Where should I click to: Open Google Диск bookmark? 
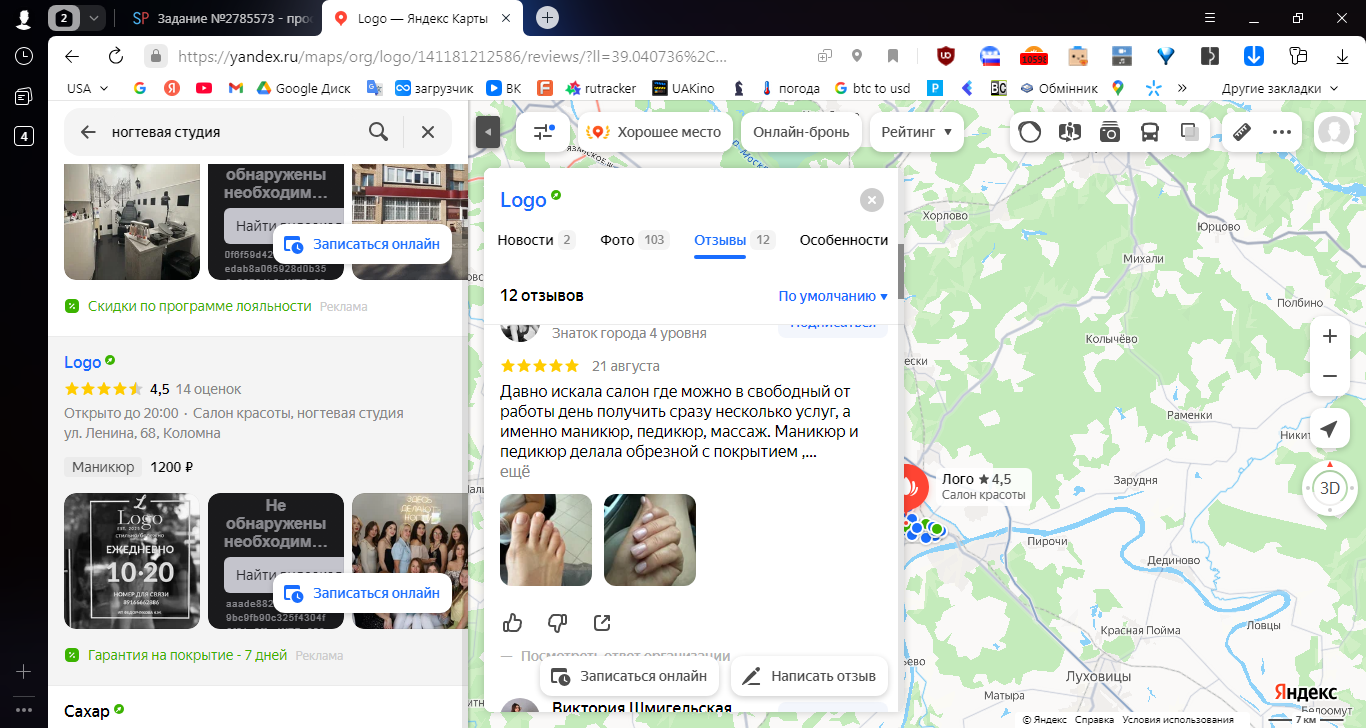coord(303,88)
